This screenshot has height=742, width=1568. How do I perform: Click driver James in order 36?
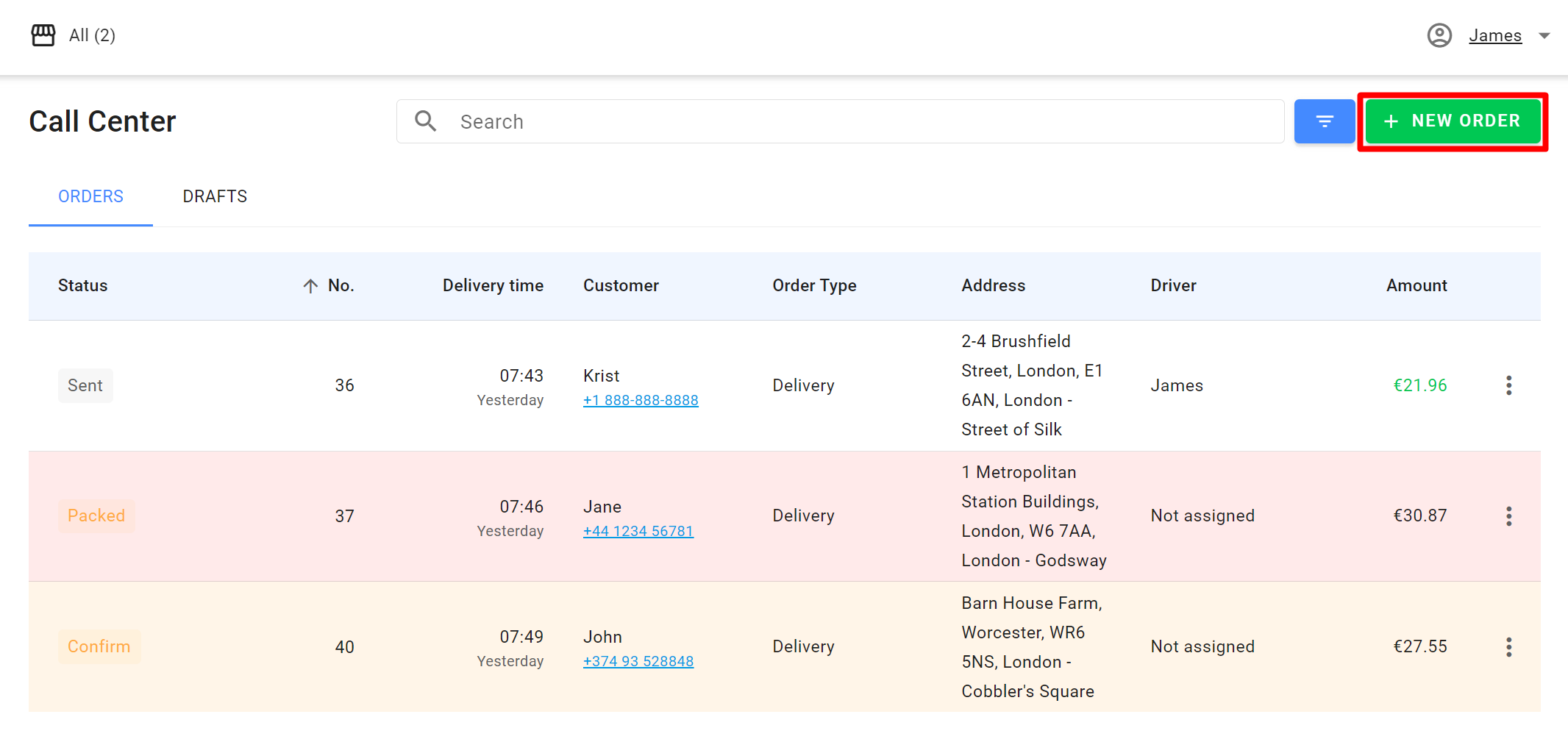point(1177,385)
